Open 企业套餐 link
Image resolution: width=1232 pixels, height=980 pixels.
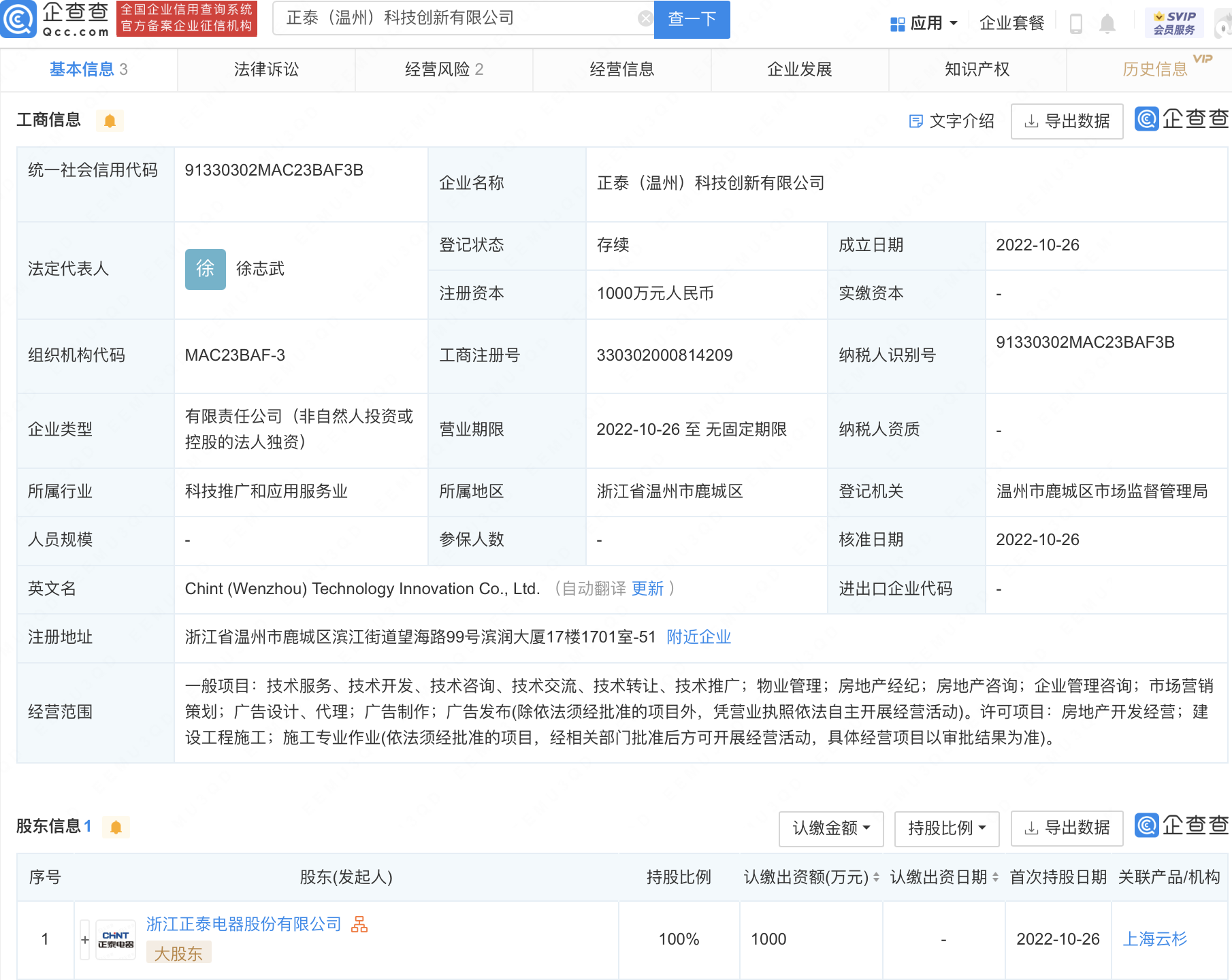tap(1011, 23)
